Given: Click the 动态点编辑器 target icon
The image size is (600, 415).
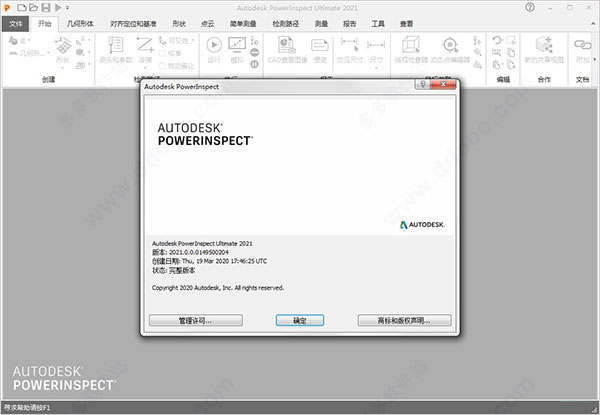Looking at the screenshot, I should point(450,45).
